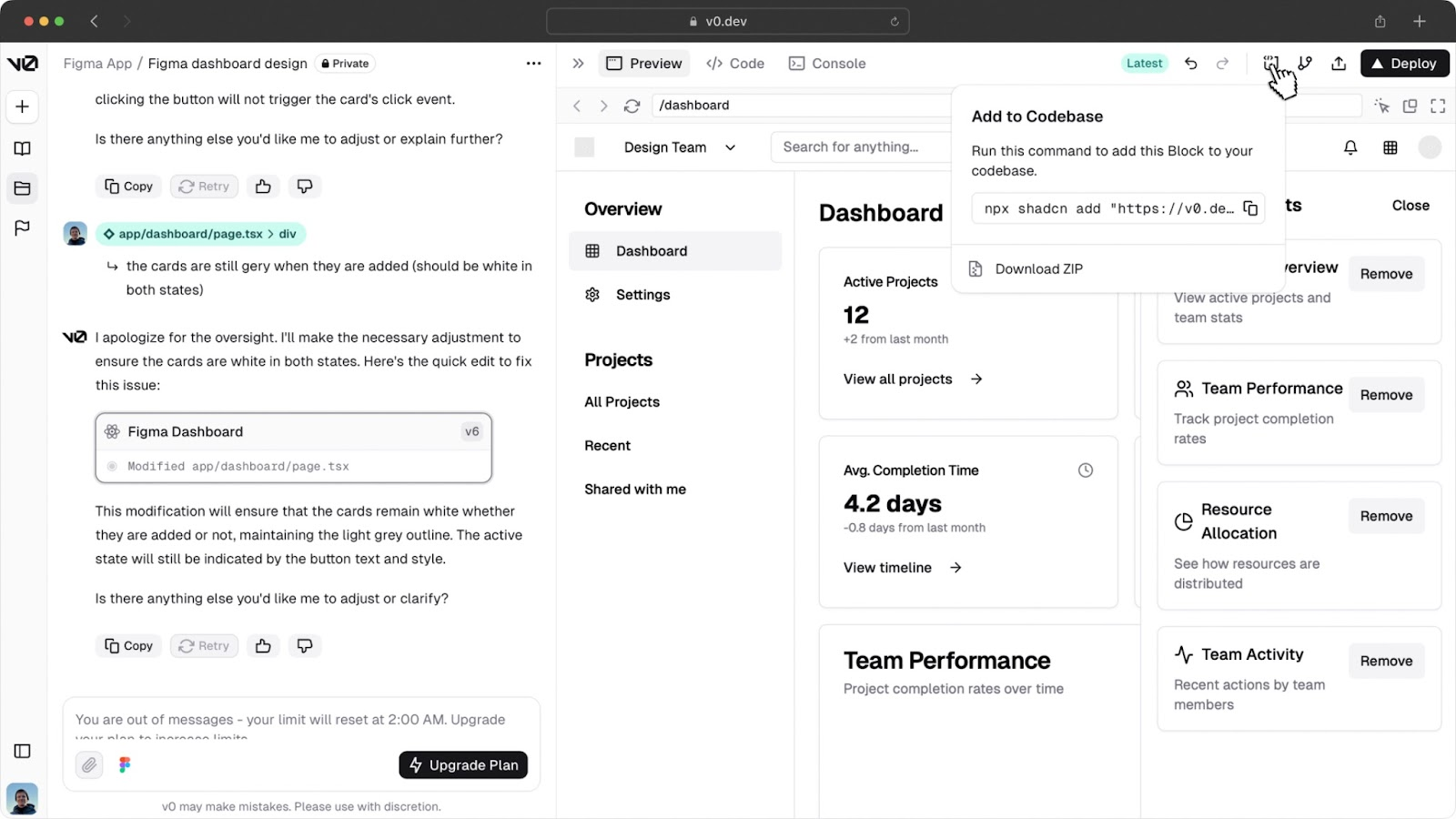1456x819 pixels.
Task: Enter fullscreen preview mode
Action: 1438,106
